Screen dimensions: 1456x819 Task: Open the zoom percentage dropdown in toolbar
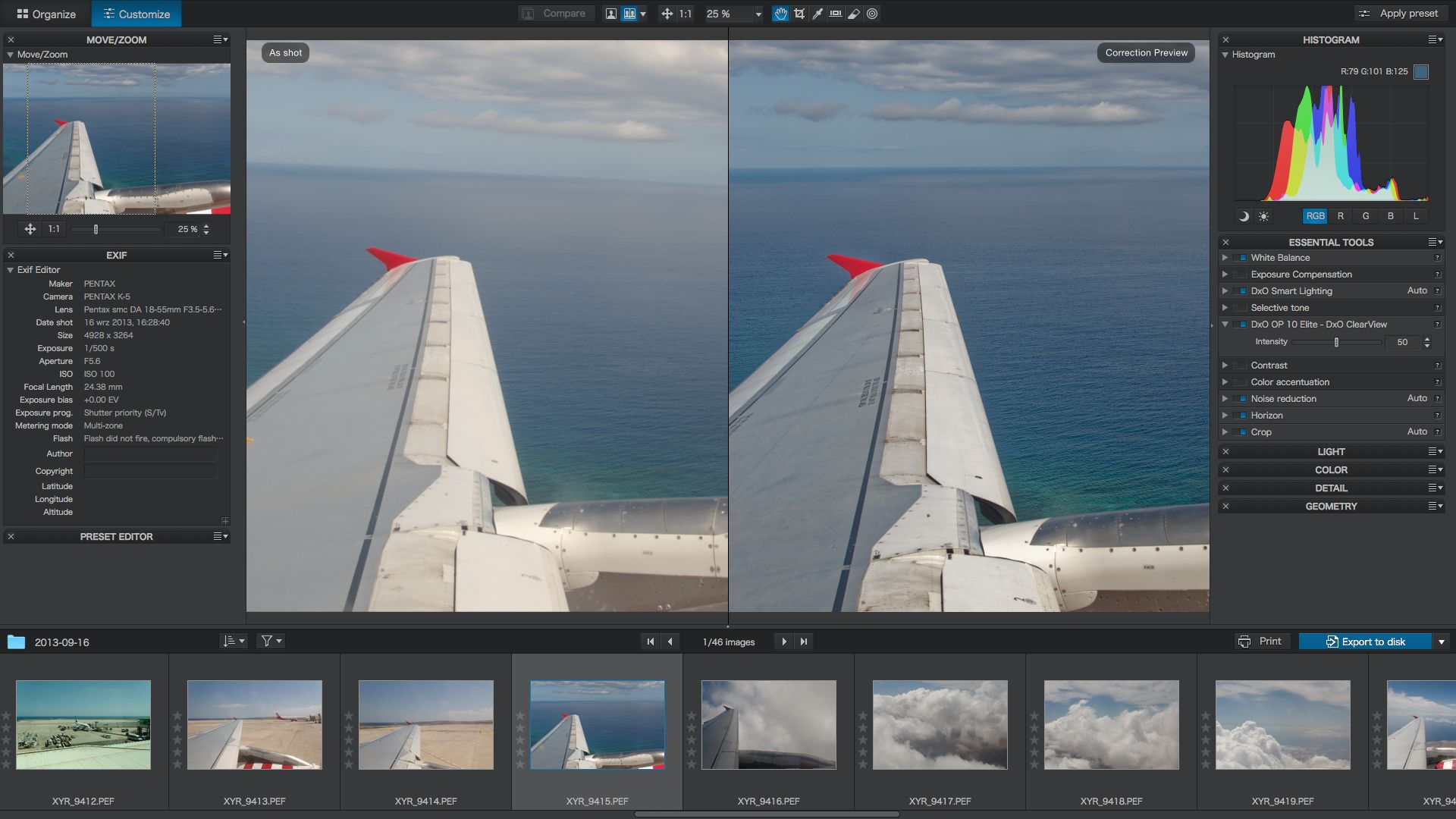(x=758, y=14)
